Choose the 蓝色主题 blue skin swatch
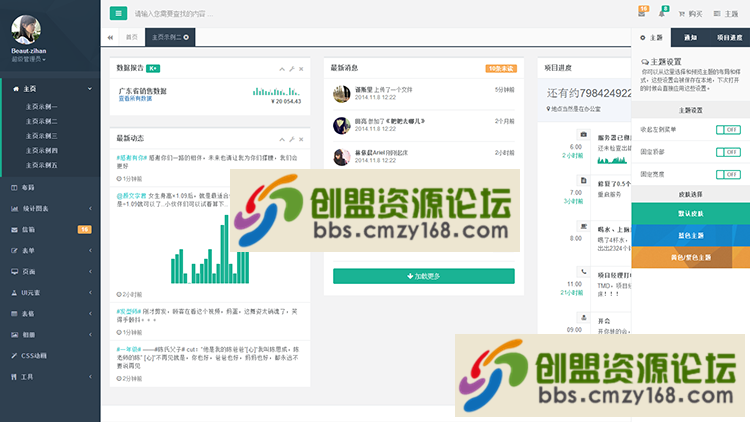This screenshot has height=422, width=750. pyautogui.click(x=691, y=235)
